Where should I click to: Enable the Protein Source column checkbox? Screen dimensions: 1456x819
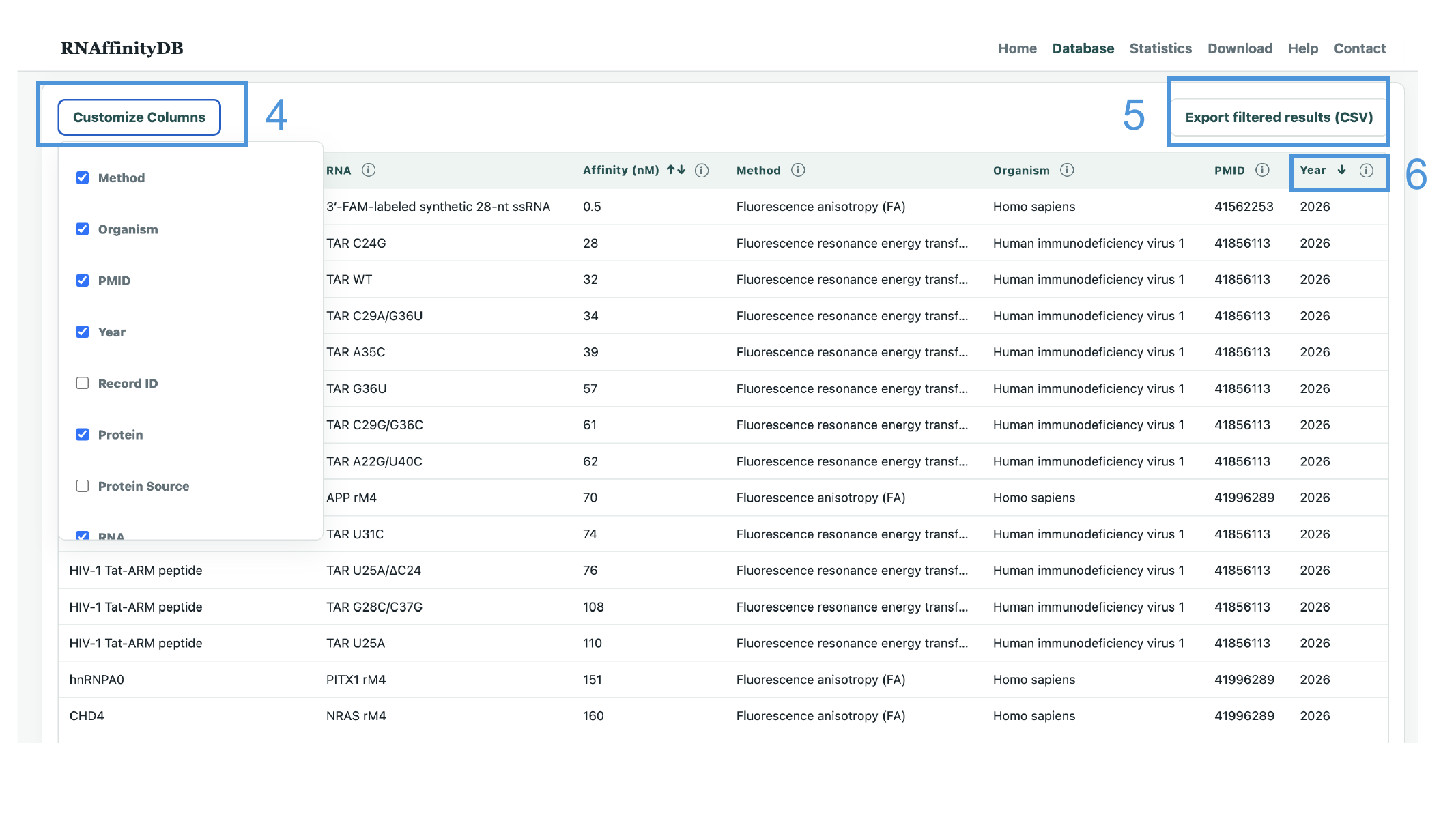[83, 486]
